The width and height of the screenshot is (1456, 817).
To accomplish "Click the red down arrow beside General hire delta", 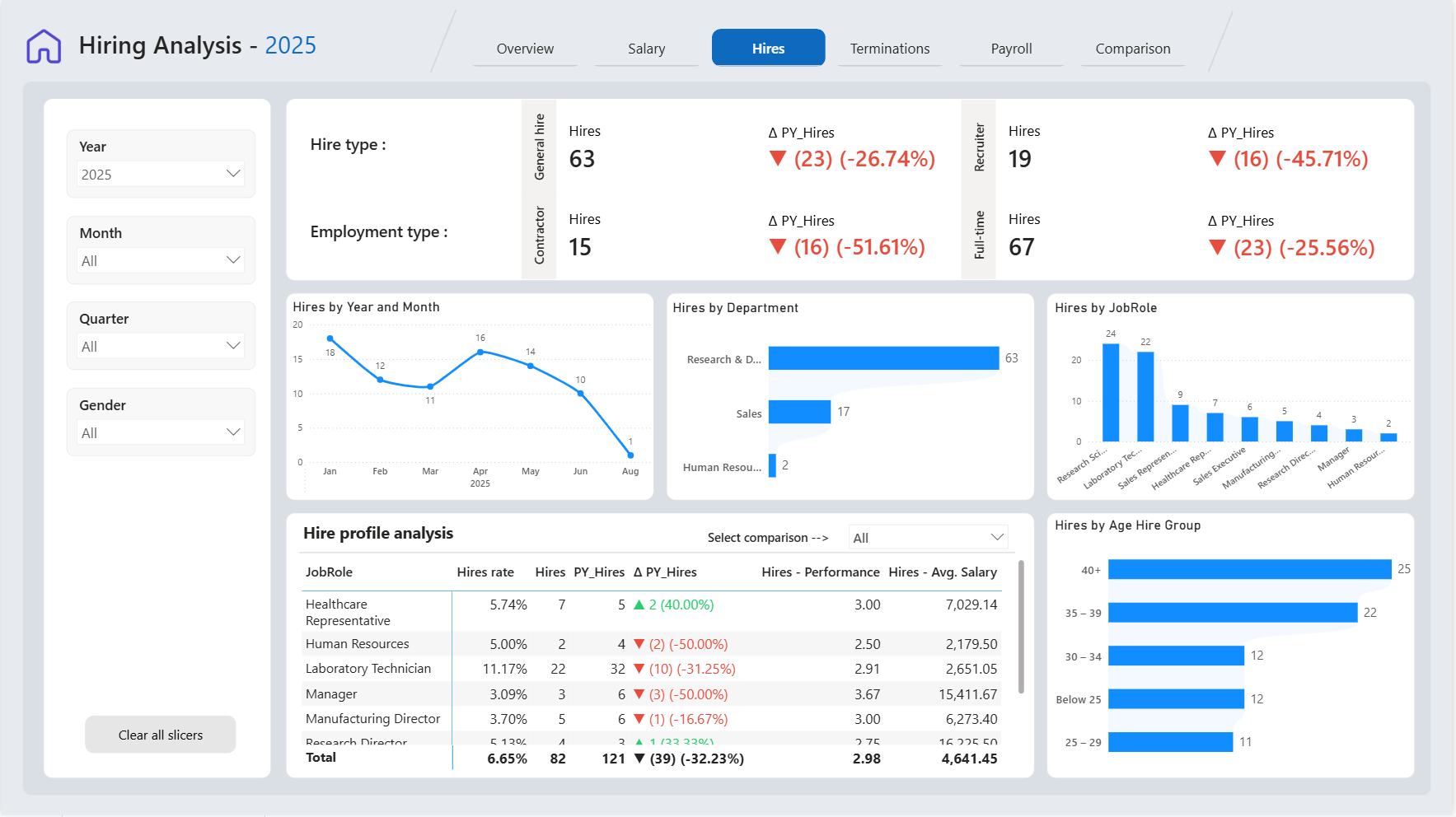I will (778, 158).
